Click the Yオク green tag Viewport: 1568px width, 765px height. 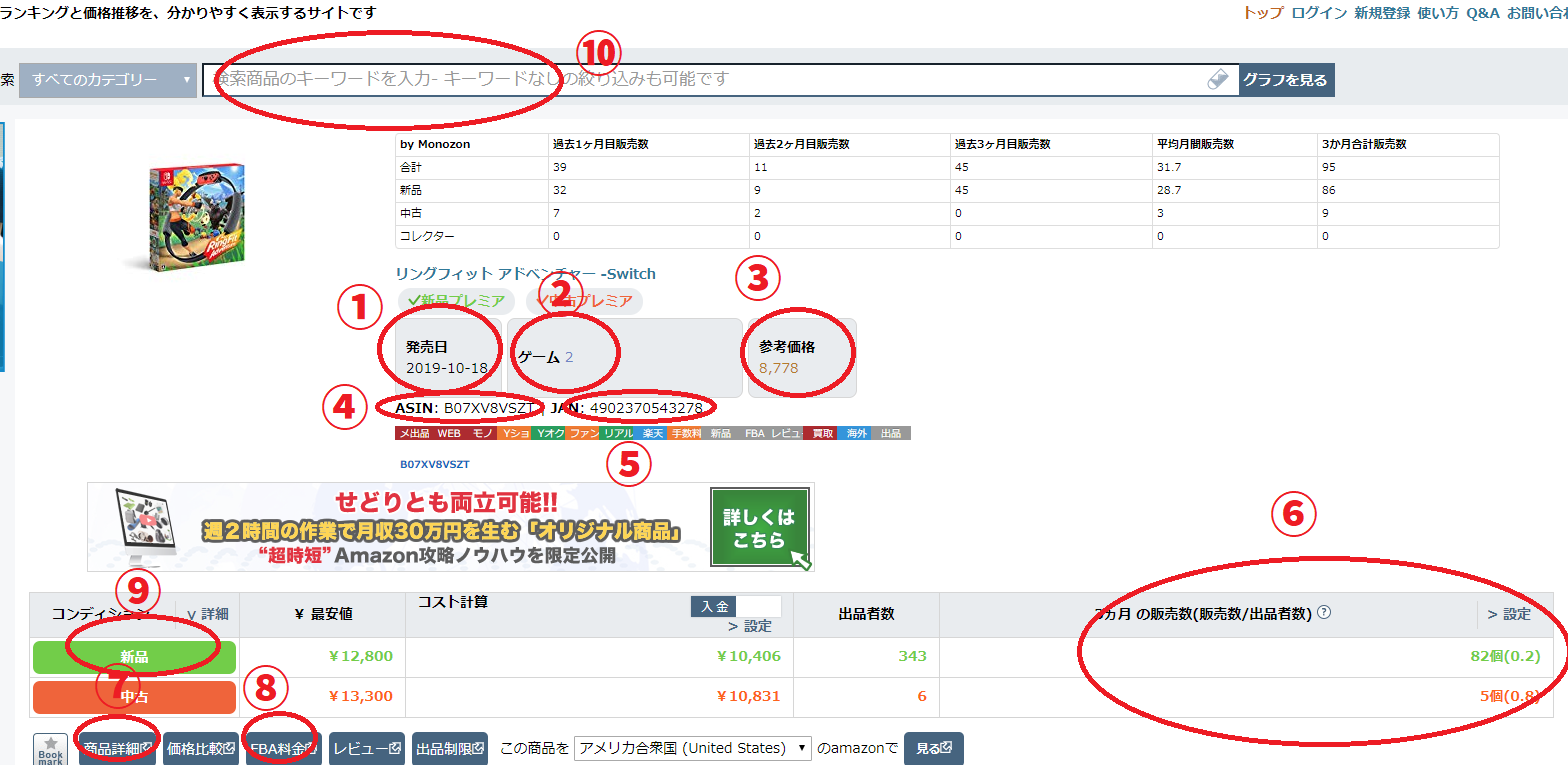tap(550, 433)
